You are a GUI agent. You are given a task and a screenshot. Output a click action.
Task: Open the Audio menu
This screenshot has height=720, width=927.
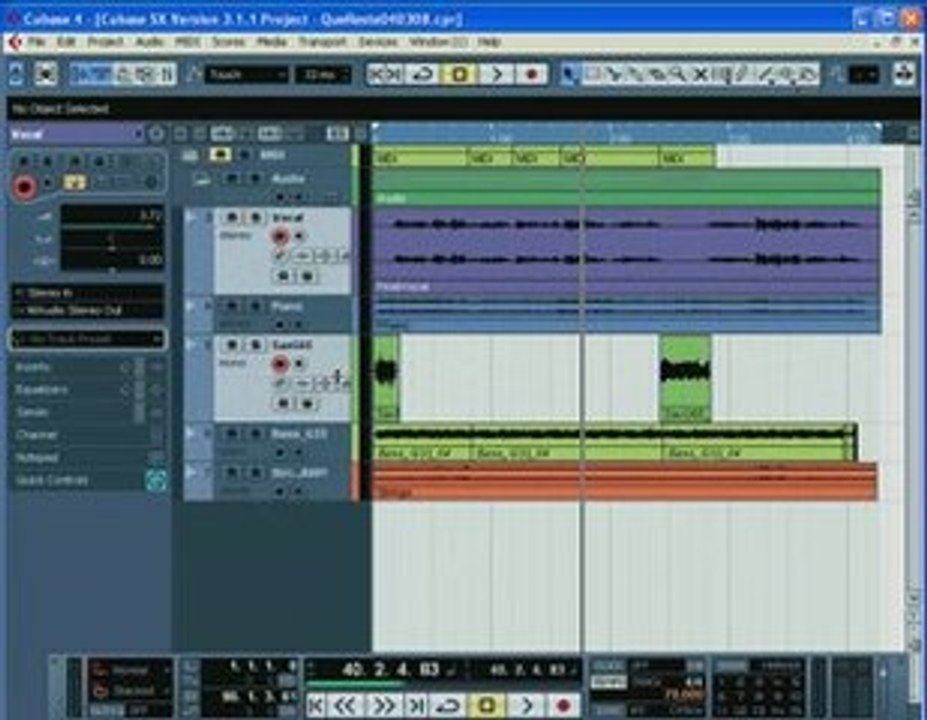[149, 42]
